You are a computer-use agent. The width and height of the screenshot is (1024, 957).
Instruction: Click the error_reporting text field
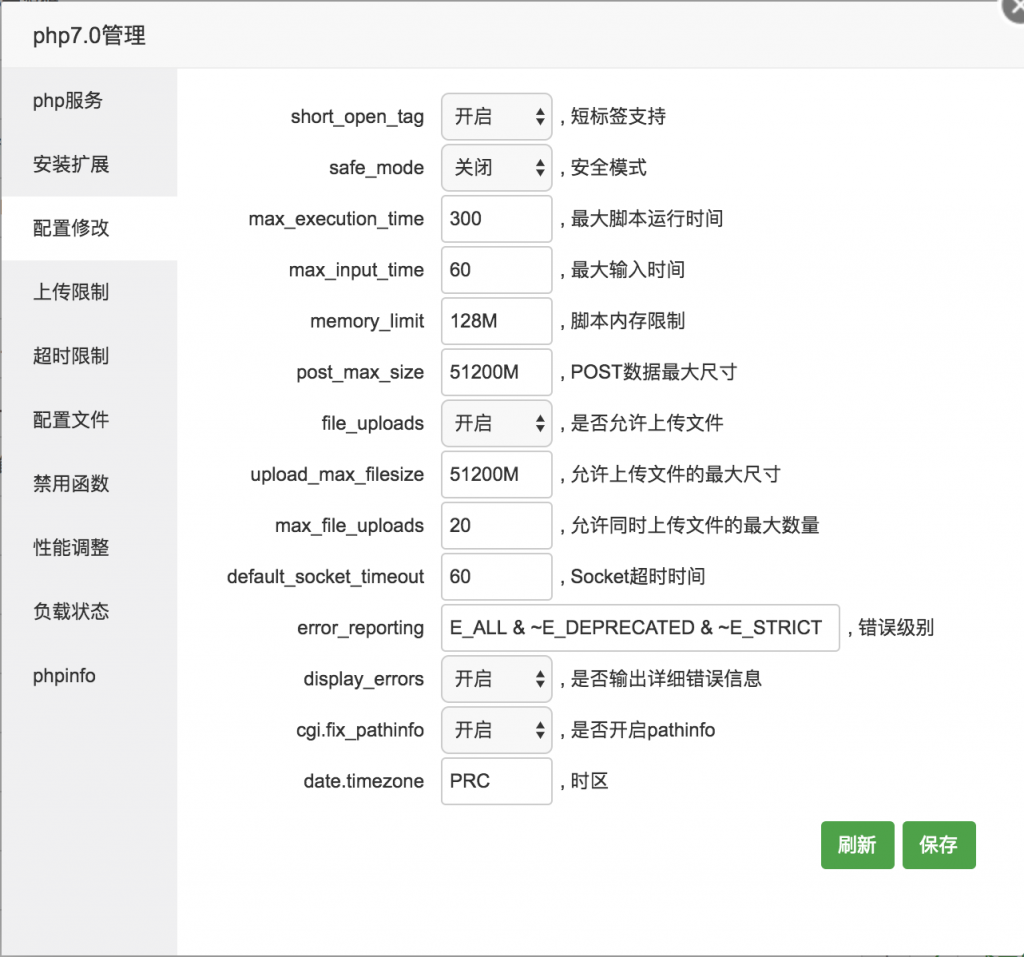[x=639, y=628]
